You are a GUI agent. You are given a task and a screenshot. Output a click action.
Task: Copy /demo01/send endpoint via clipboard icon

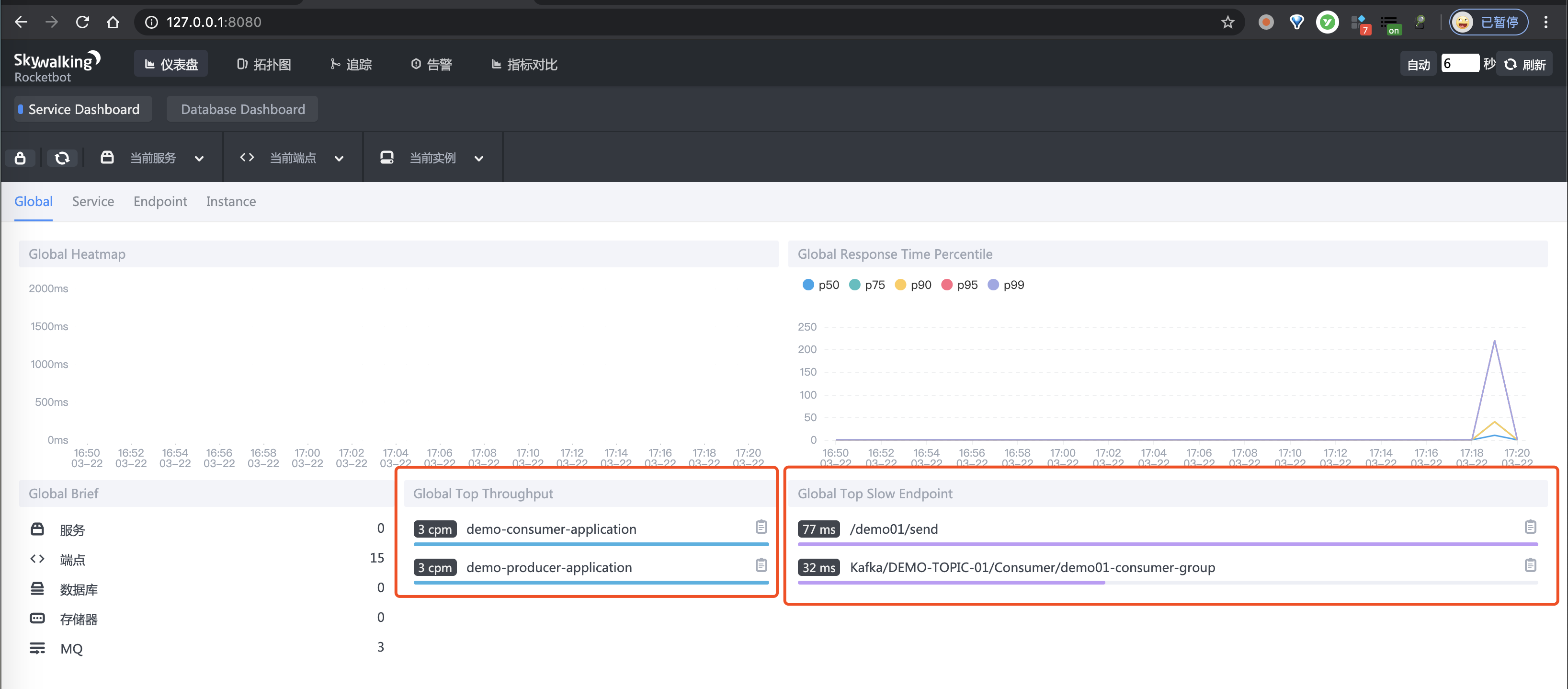click(1530, 527)
